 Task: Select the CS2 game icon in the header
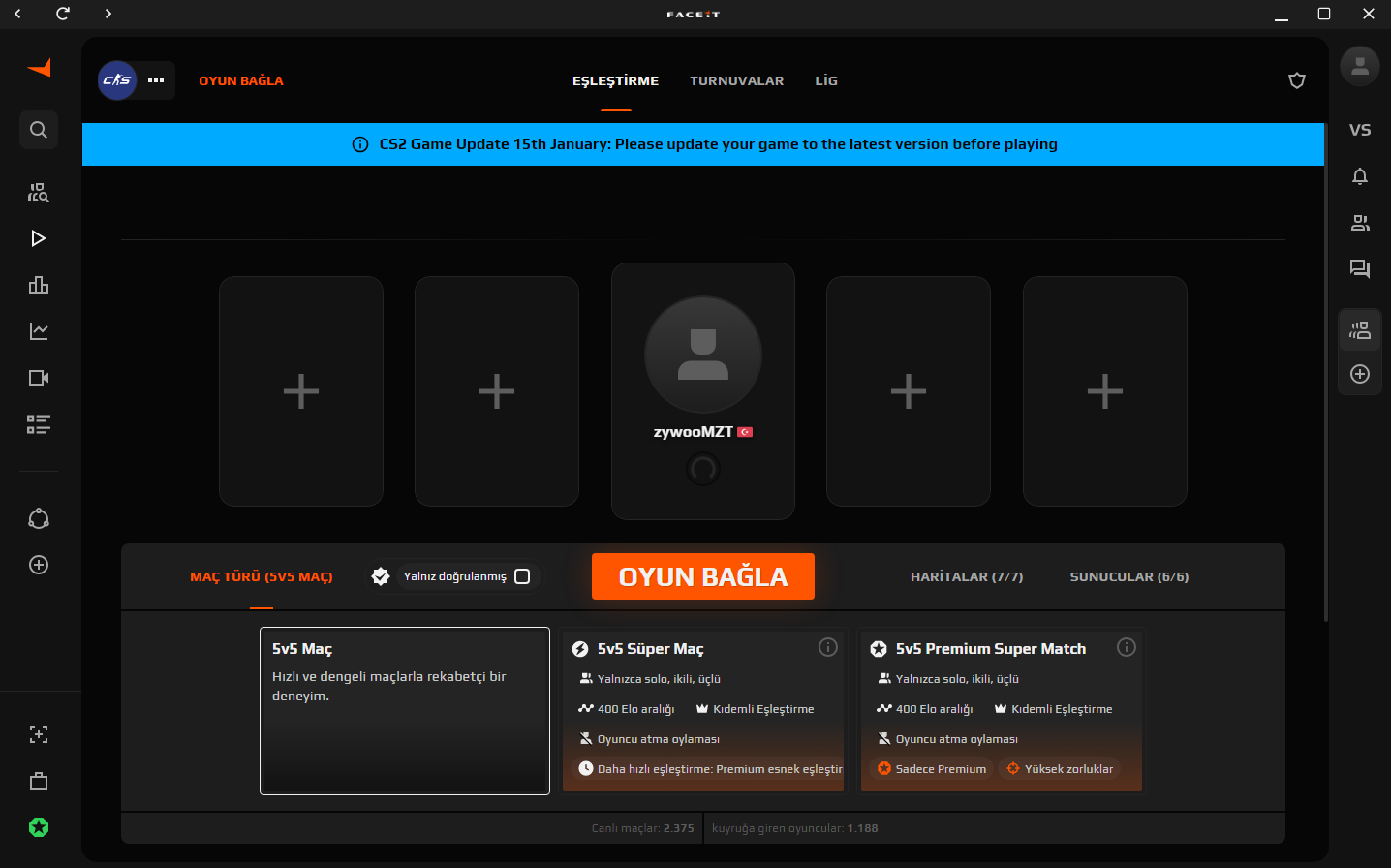(117, 80)
